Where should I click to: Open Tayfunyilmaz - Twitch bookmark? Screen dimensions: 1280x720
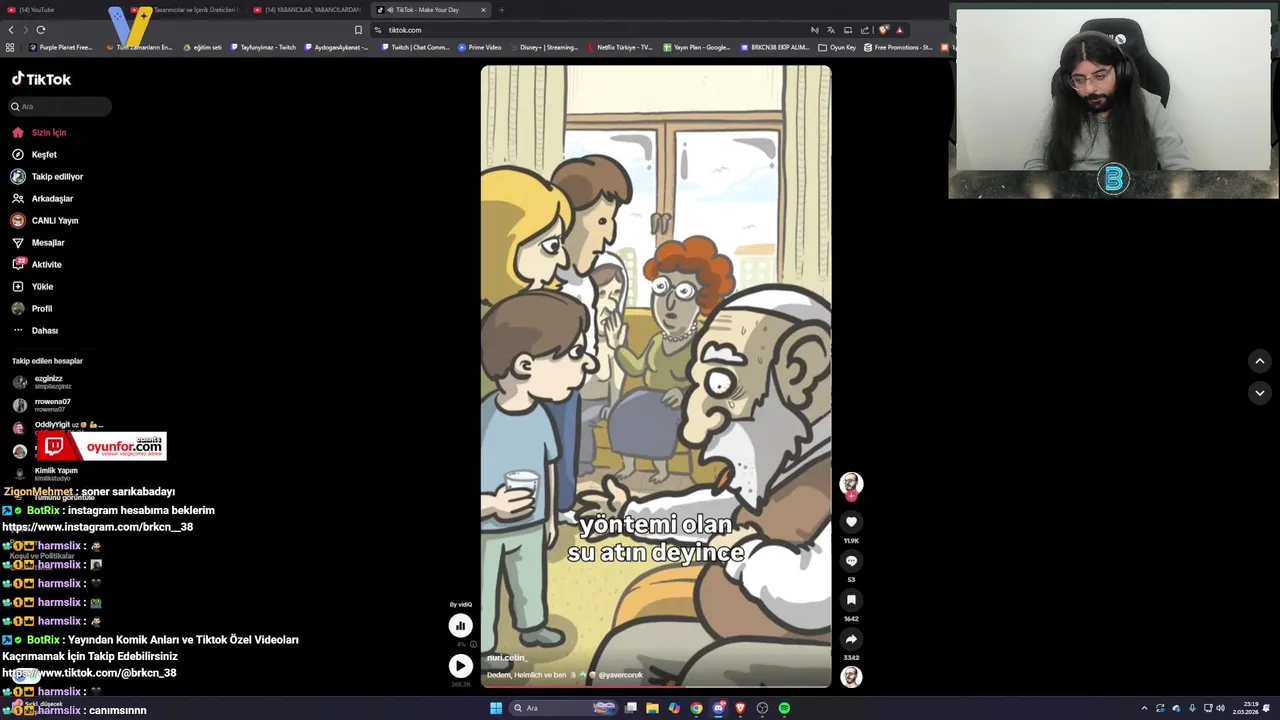pos(263,47)
